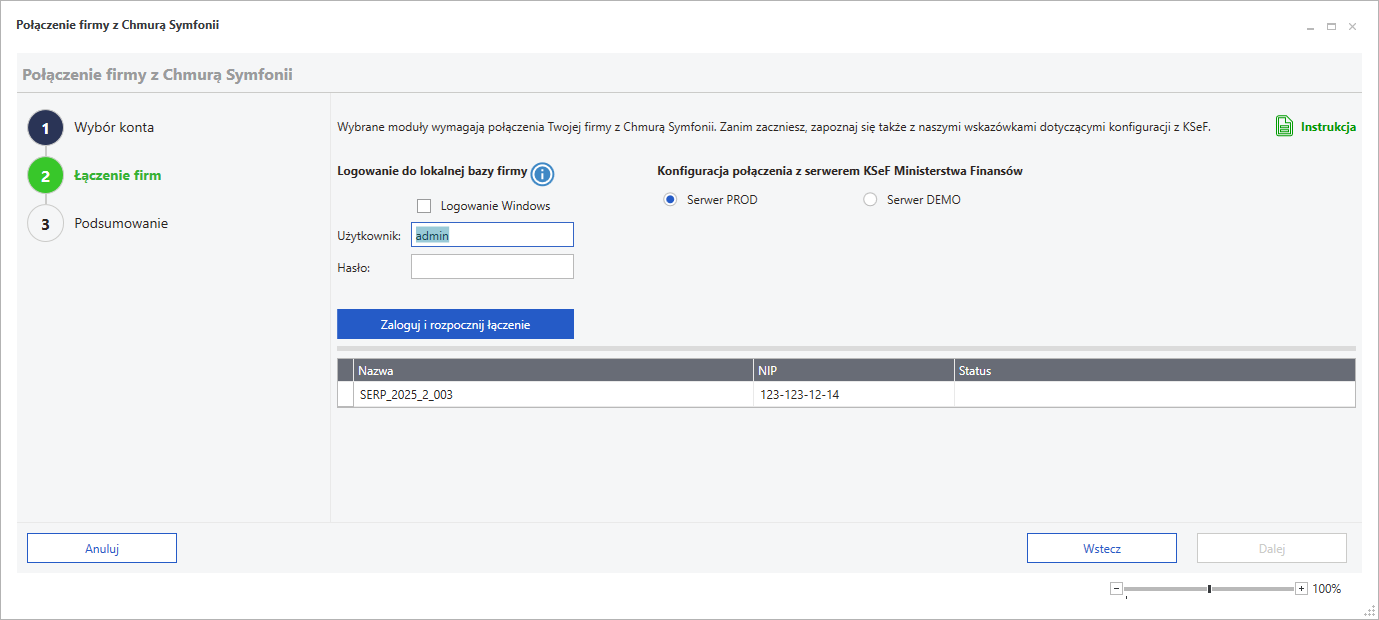The width and height of the screenshot is (1379, 620).
Task: Go to step 1 Wybór konta
Action: (114, 127)
